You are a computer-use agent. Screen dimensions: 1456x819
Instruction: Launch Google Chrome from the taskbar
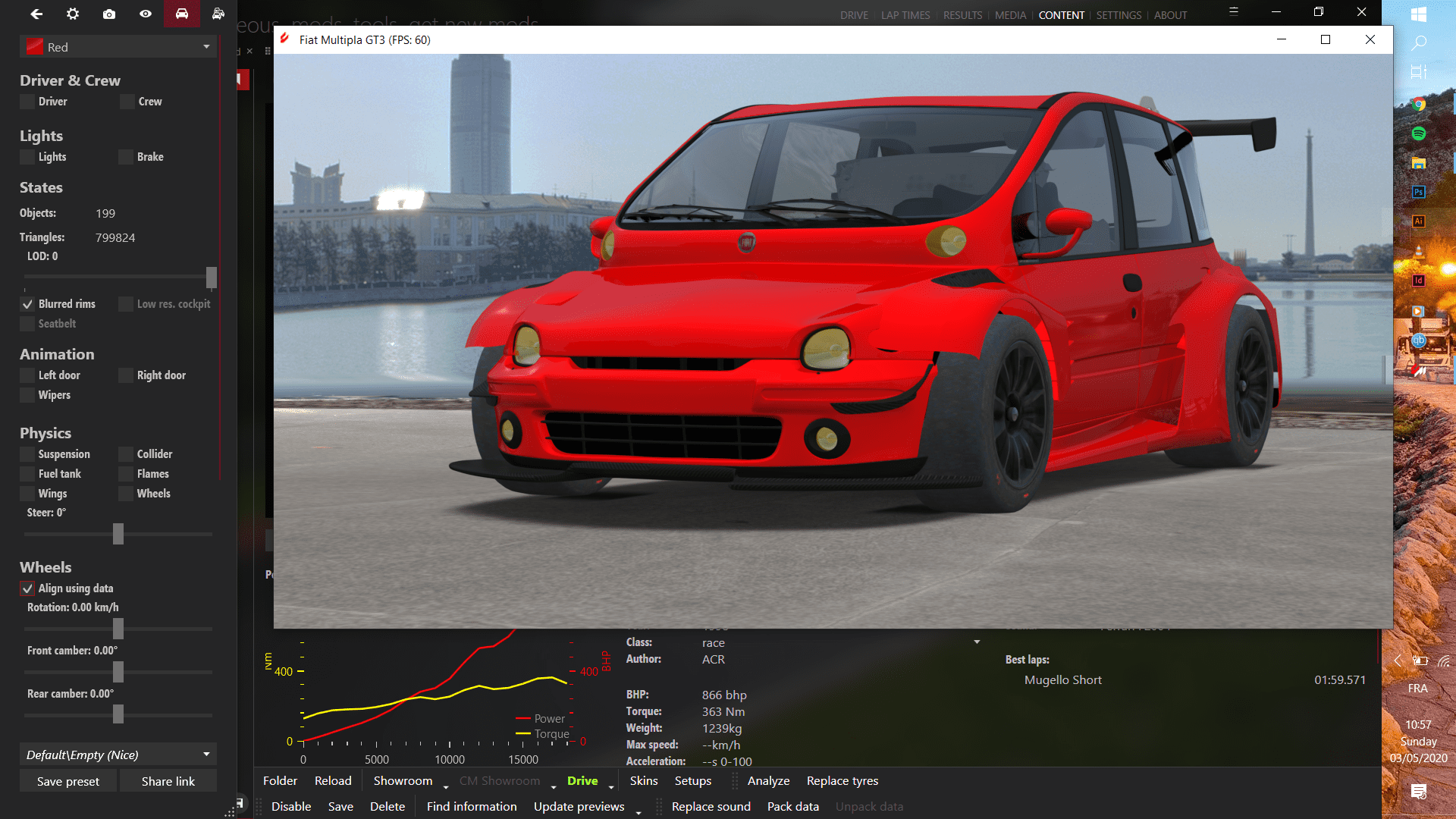click(1419, 105)
